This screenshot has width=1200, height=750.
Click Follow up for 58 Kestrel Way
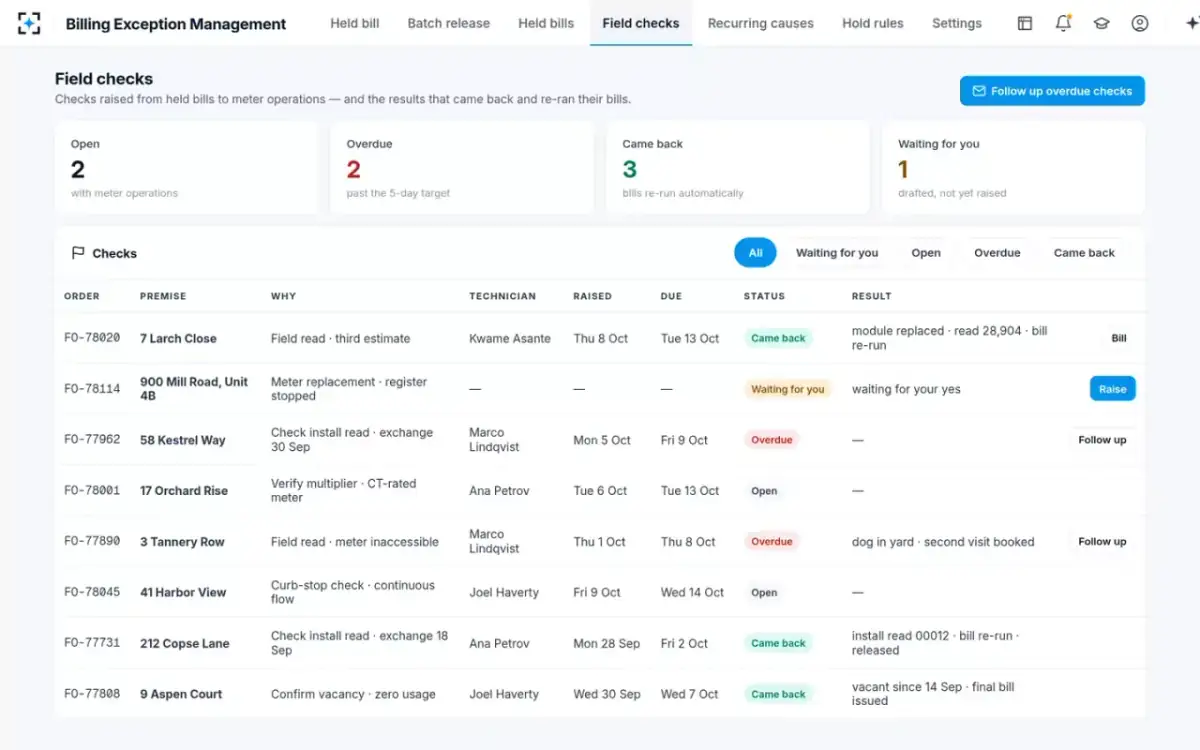(x=1102, y=440)
